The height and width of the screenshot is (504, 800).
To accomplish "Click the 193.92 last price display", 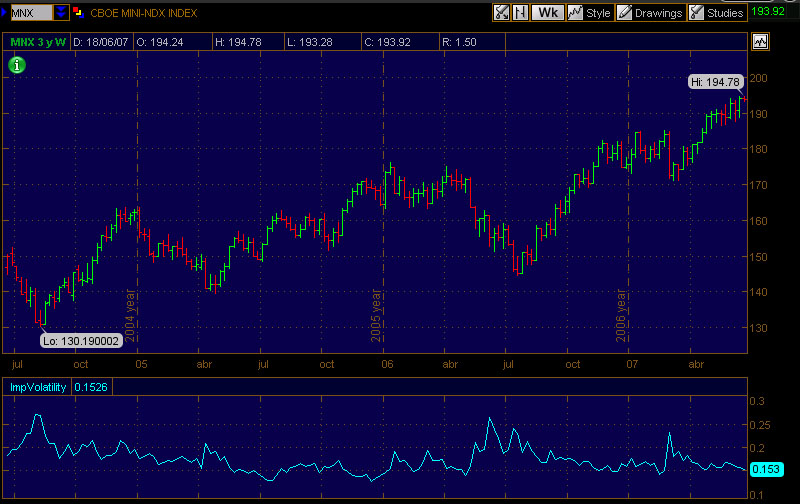I will (x=767, y=13).
